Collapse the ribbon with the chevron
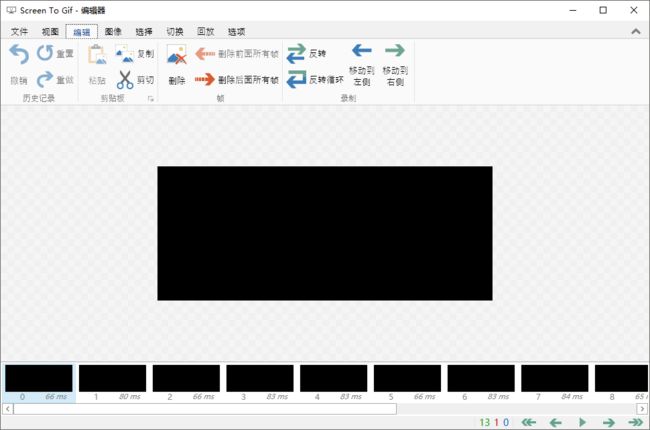650x430 pixels. (635, 32)
